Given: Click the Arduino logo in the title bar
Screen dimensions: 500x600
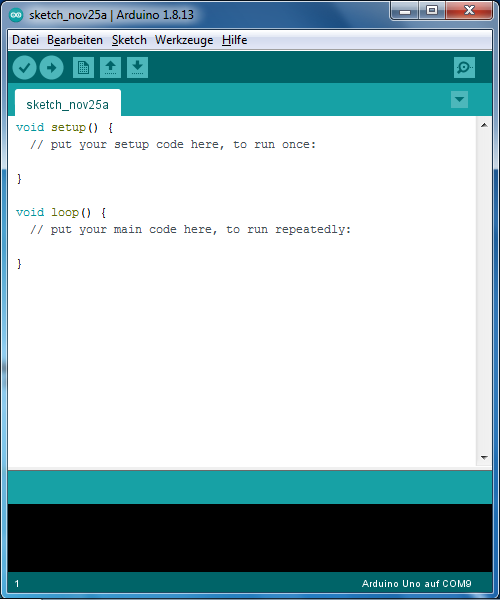Looking at the screenshot, I should click(x=16, y=15).
